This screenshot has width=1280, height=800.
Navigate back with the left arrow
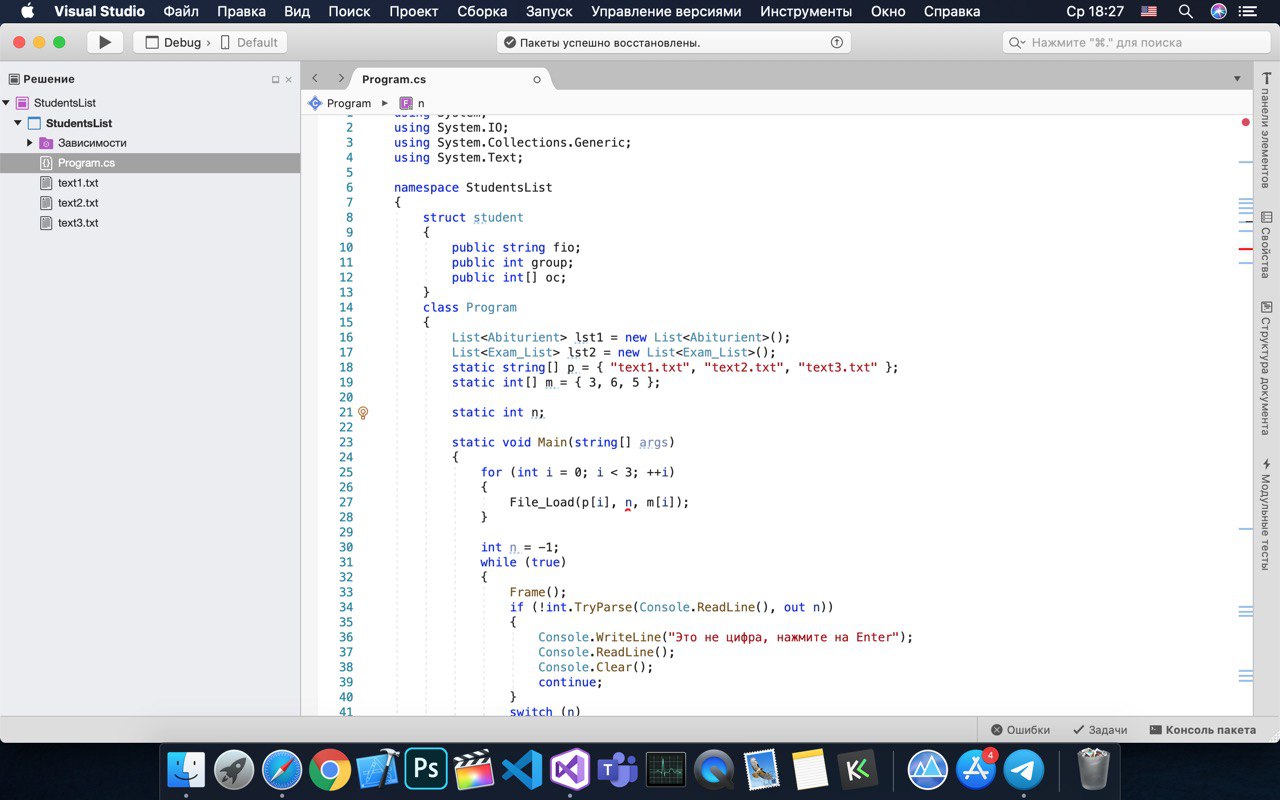click(315, 79)
